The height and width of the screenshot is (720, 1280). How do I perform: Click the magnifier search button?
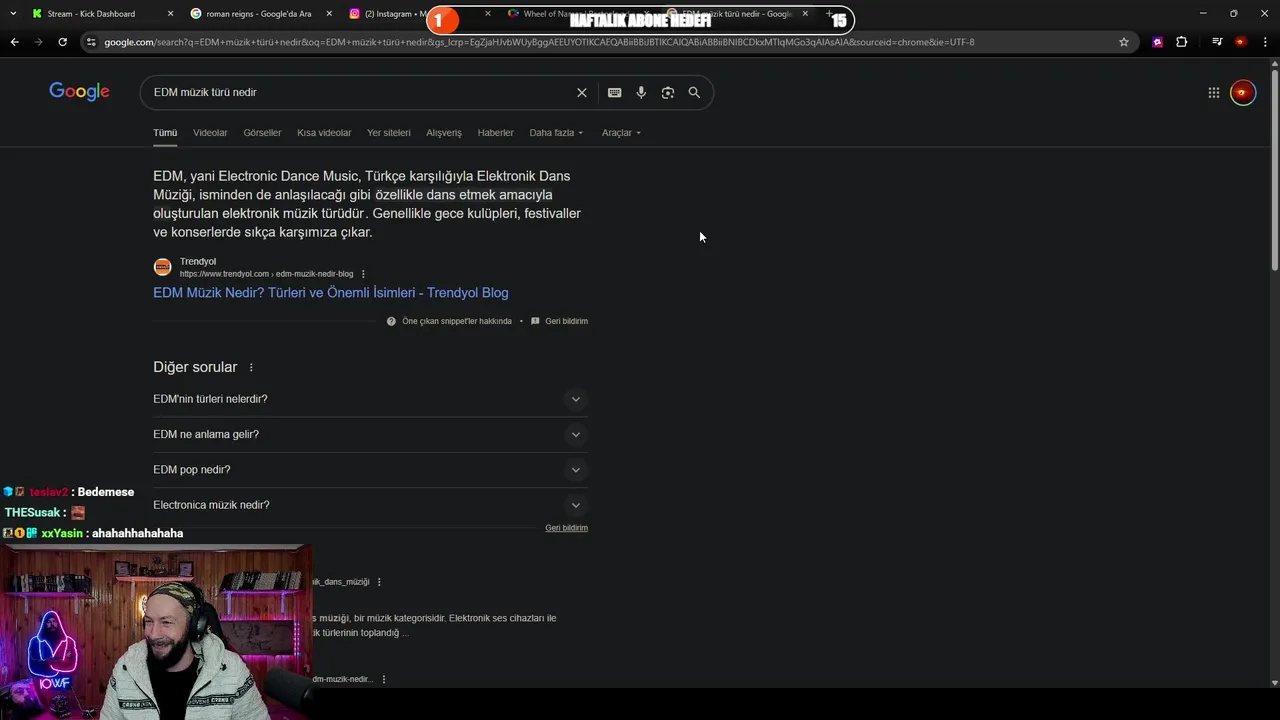click(x=694, y=92)
